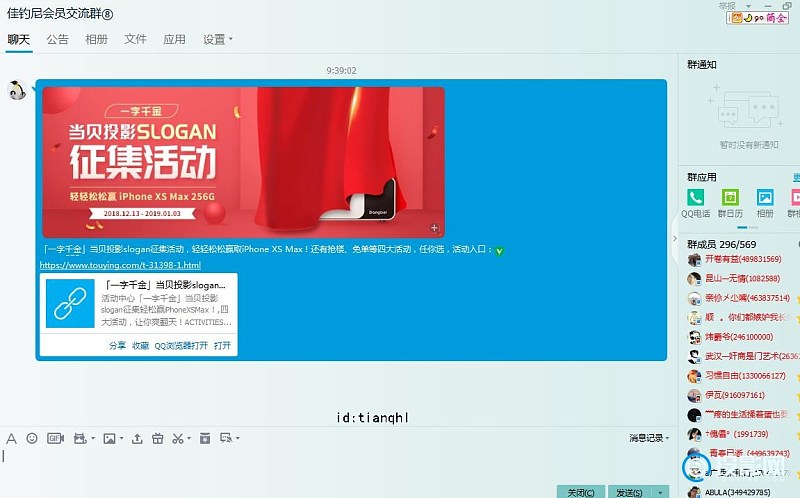Open the 设置 dropdown menu

217,39
